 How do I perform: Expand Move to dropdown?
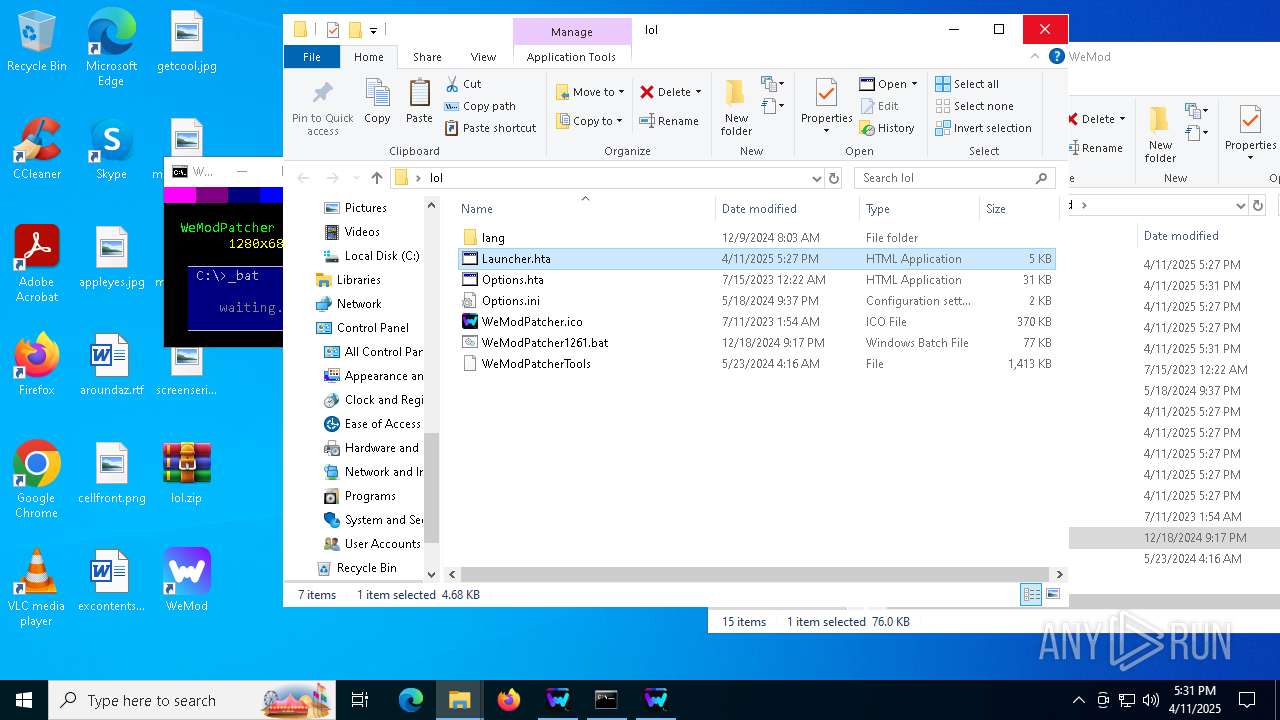coord(621,92)
